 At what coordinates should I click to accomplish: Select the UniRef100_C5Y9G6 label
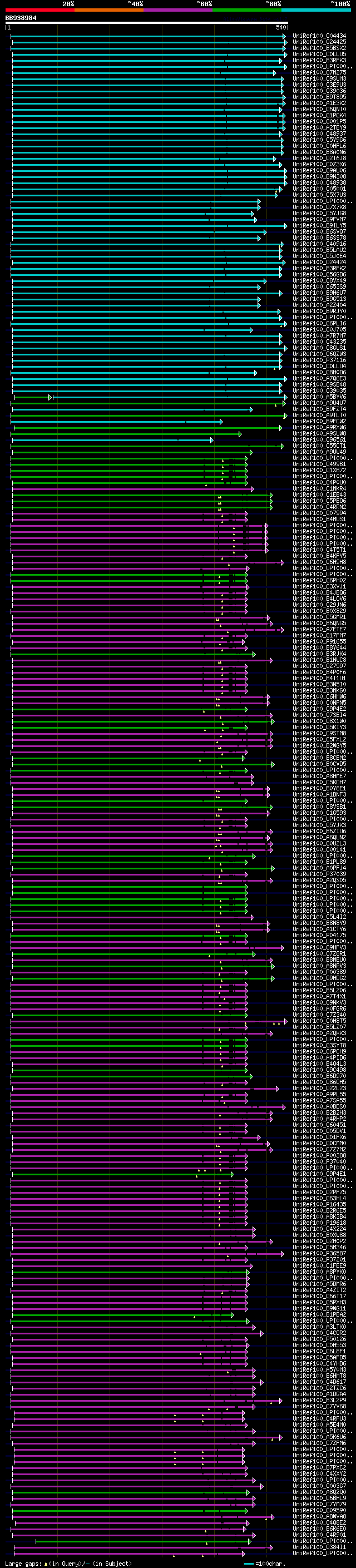click(319, 140)
